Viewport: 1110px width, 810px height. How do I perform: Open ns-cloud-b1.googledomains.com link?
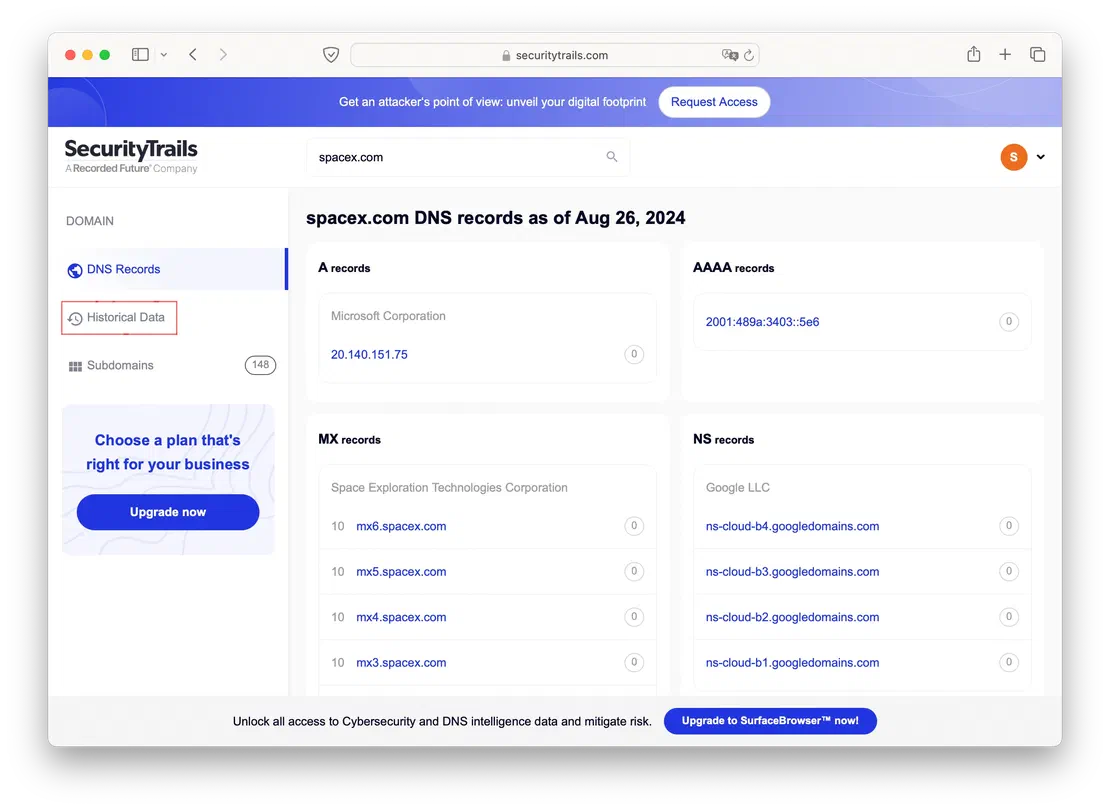792,663
